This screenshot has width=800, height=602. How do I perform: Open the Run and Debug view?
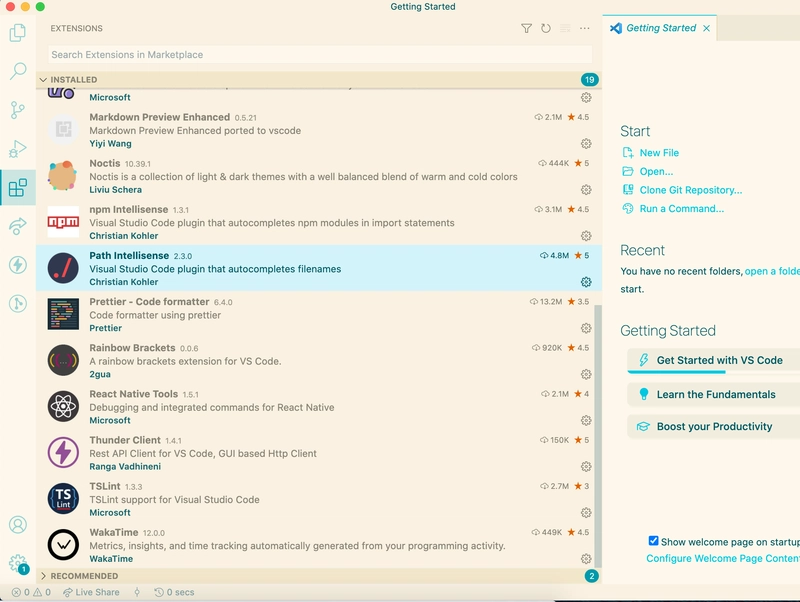point(18,148)
